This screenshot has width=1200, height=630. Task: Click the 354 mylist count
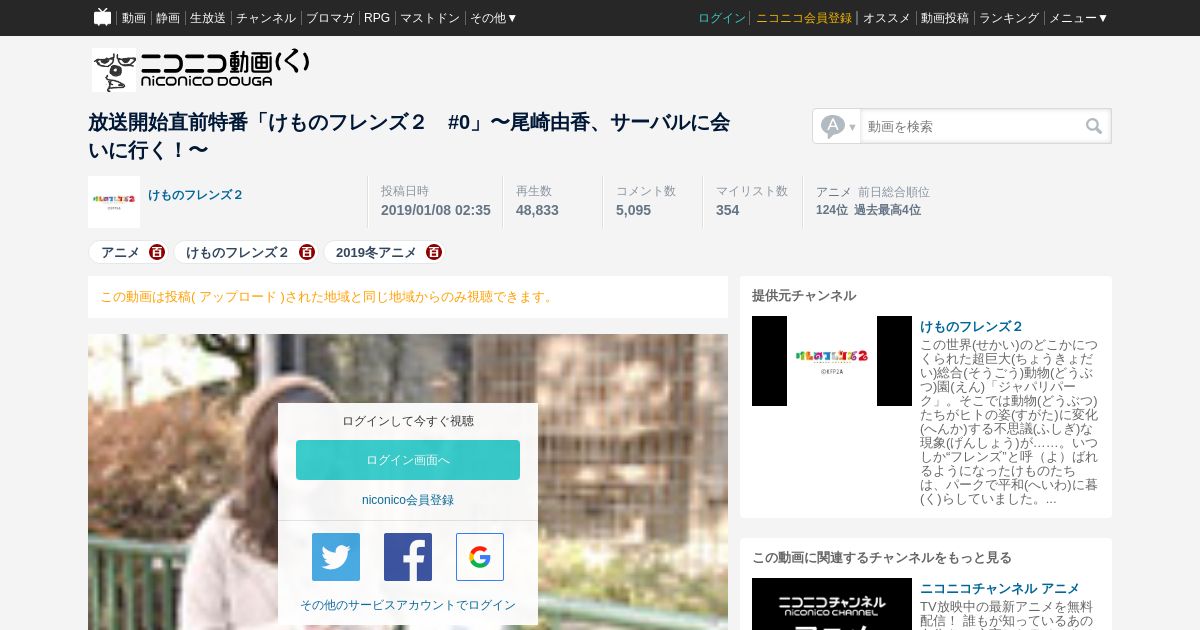tap(727, 210)
